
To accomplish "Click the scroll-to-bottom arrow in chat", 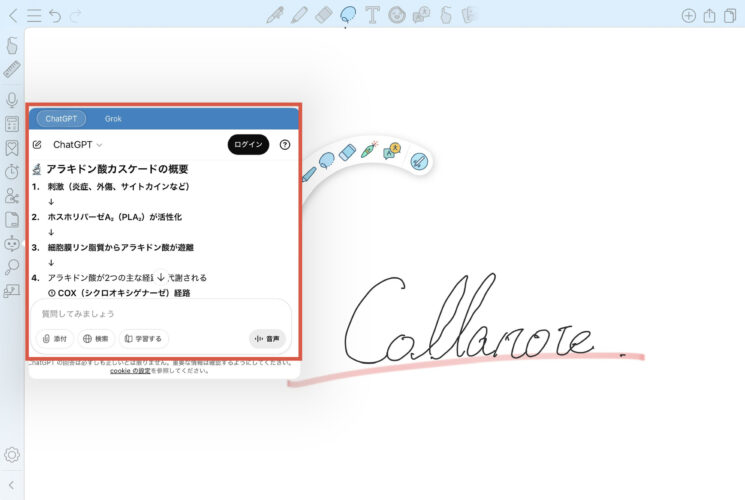I will point(161,277).
